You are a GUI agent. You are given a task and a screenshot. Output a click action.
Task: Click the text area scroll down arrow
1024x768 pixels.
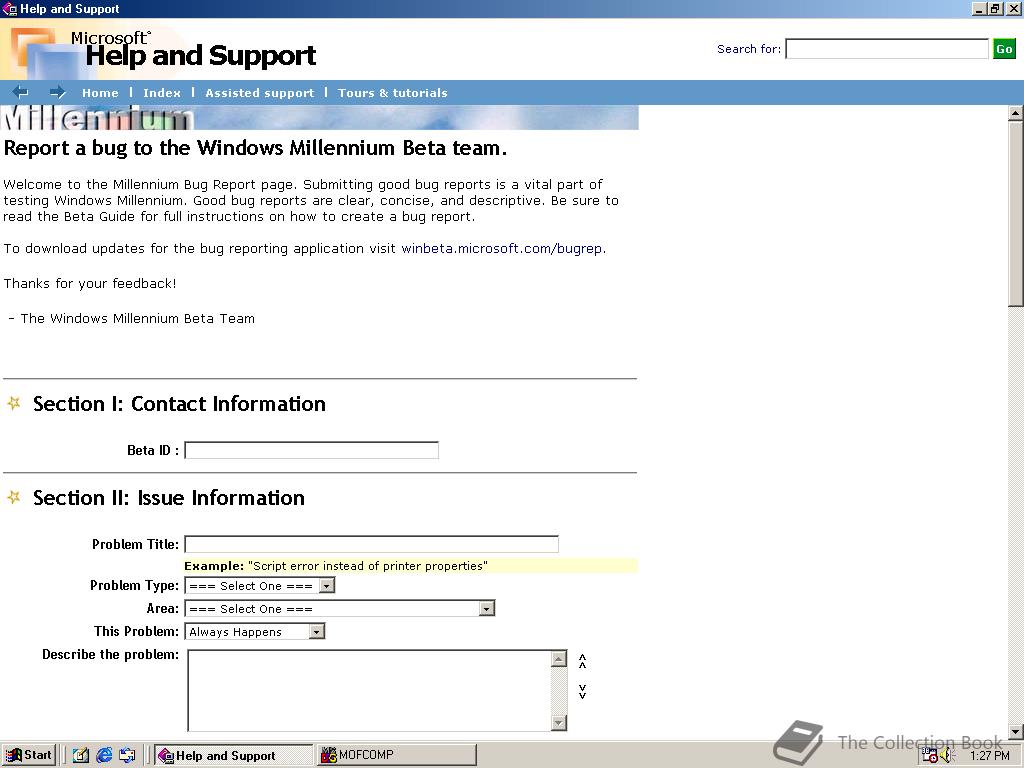click(558, 722)
